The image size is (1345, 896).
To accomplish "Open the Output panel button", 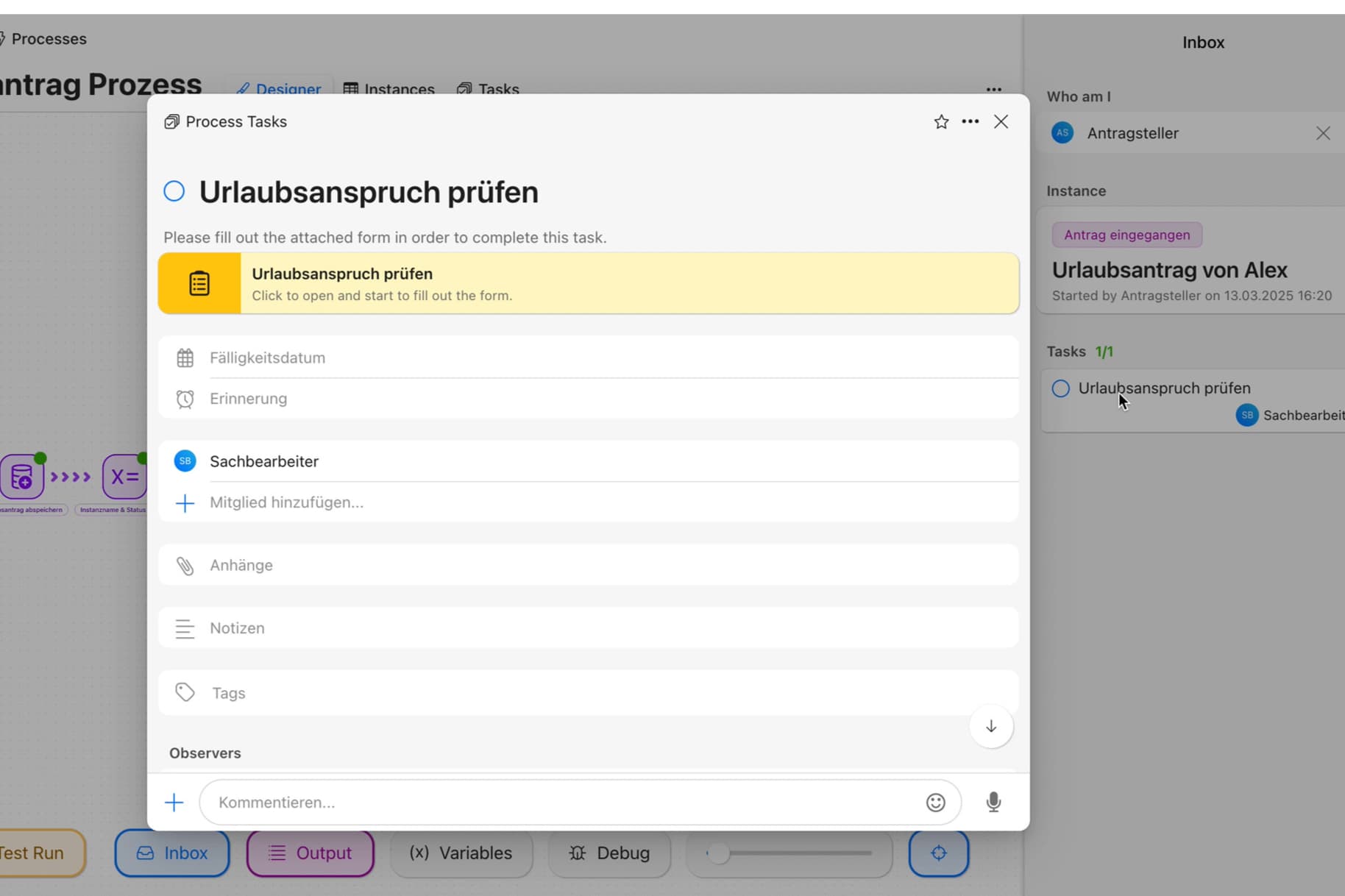I will pos(310,853).
